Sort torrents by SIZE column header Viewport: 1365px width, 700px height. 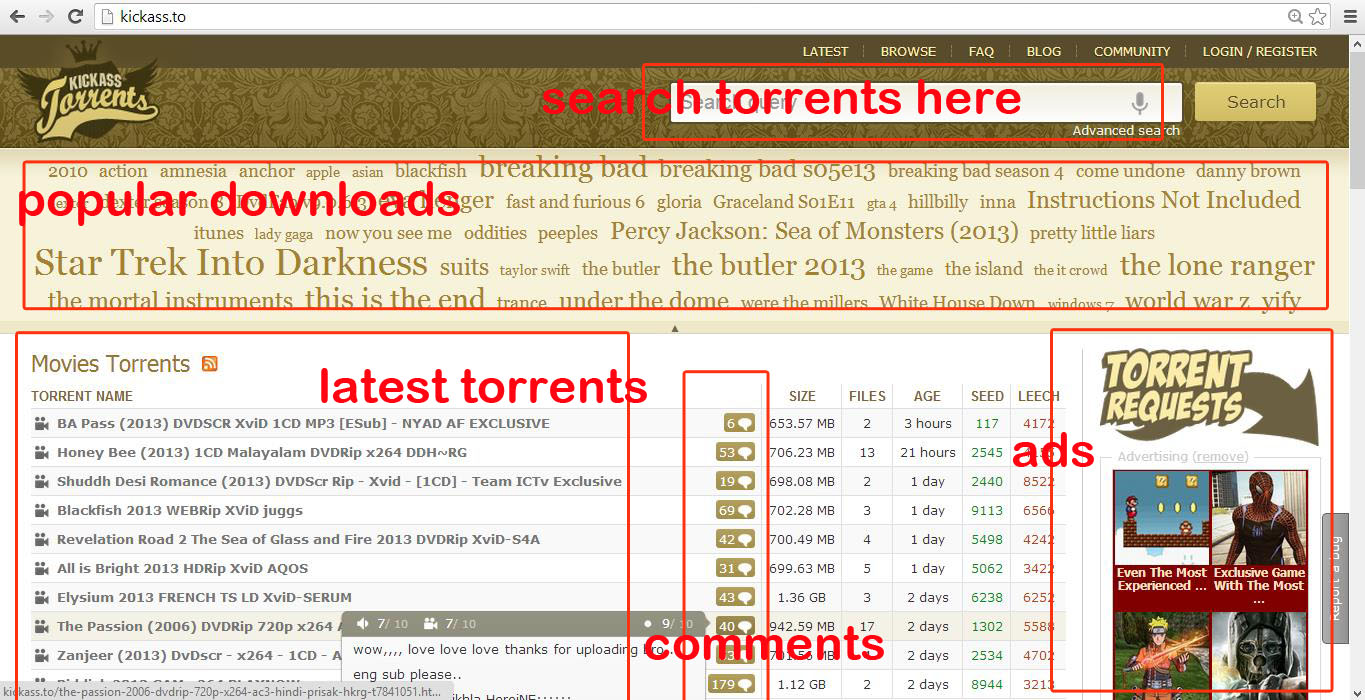802,396
